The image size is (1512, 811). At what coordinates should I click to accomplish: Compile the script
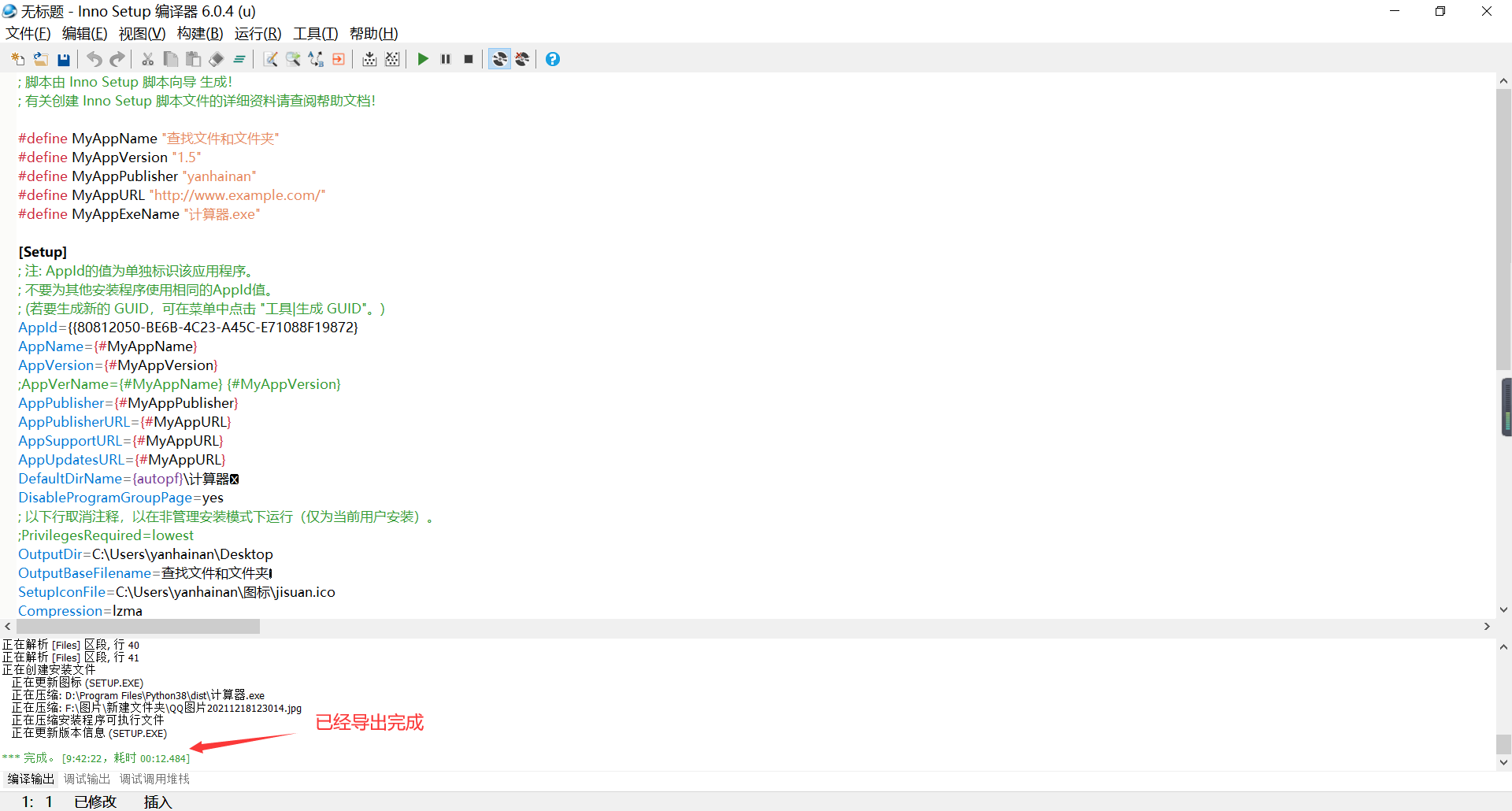[x=369, y=59]
